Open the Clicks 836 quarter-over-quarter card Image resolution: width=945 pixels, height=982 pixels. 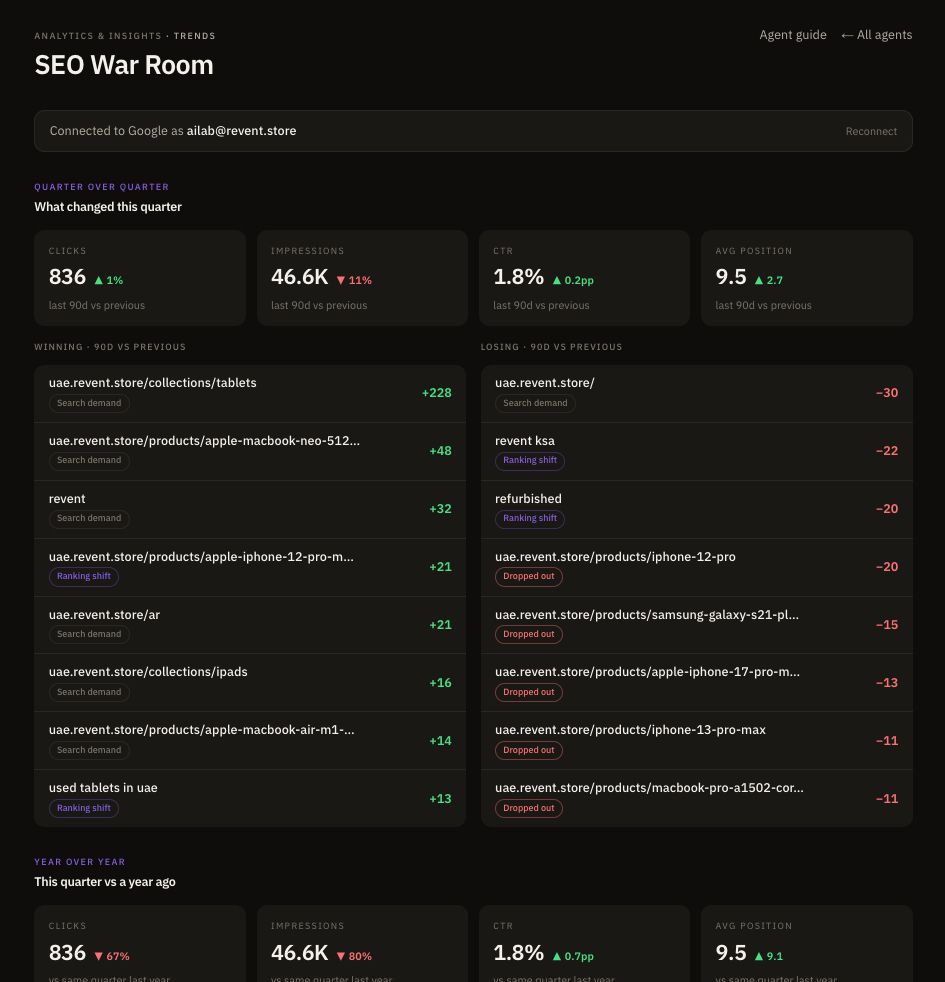(140, 277)
